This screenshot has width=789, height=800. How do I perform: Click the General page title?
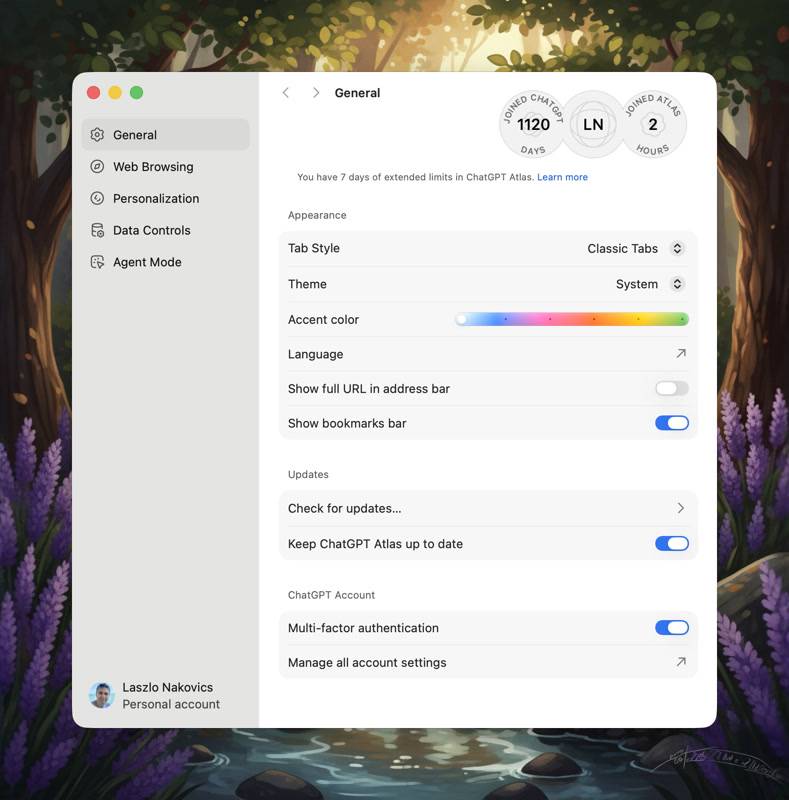pyautogui.click(x=357, y=93)
